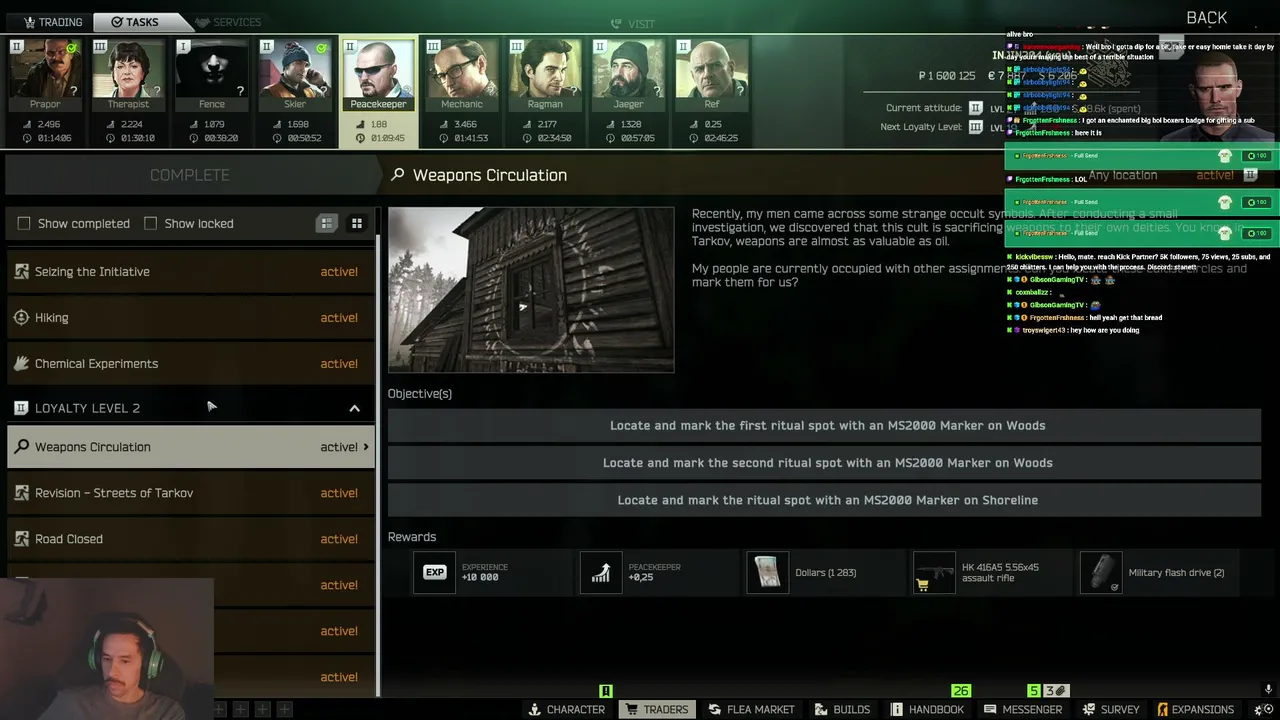Click the green notification badge showing 26
The height and width of the screenshot is (720, 1280).
pyautogui.click(x=961, y=691)
